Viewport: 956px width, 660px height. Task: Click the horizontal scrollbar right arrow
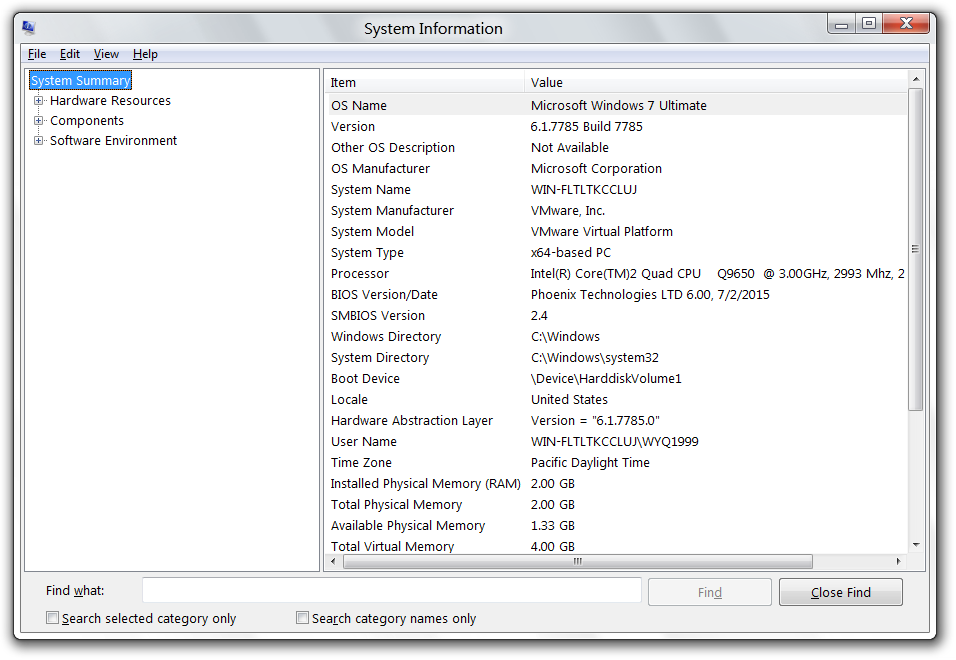point(898,562)
